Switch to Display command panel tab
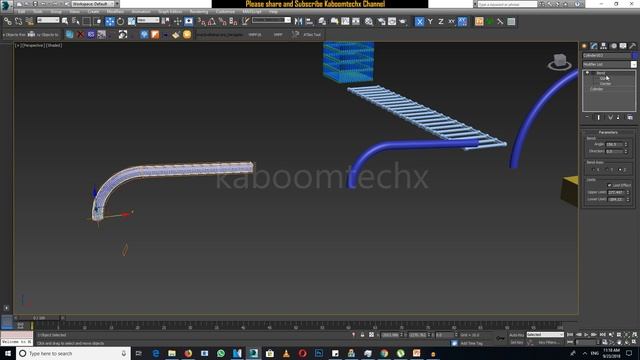 pyautogui.click(x=623, y=46)
